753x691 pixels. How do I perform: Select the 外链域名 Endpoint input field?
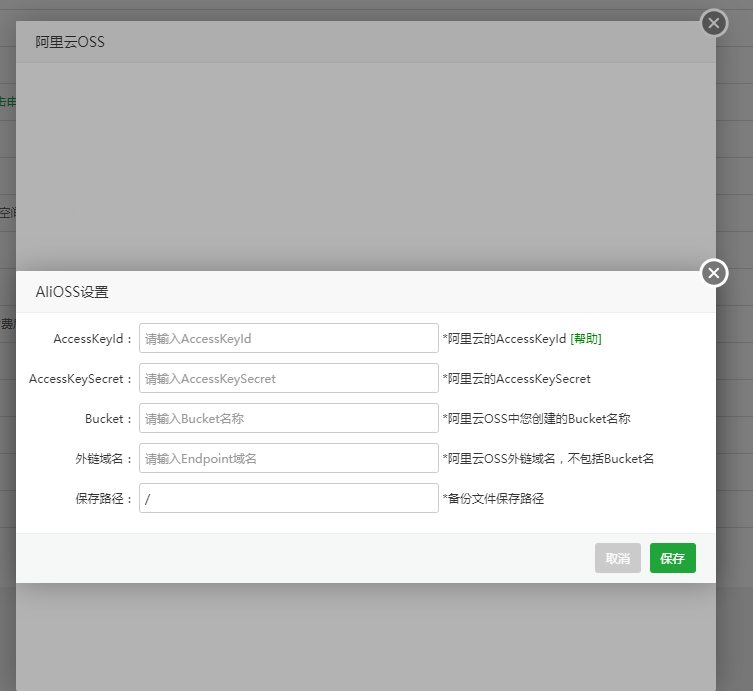(289, 458)
